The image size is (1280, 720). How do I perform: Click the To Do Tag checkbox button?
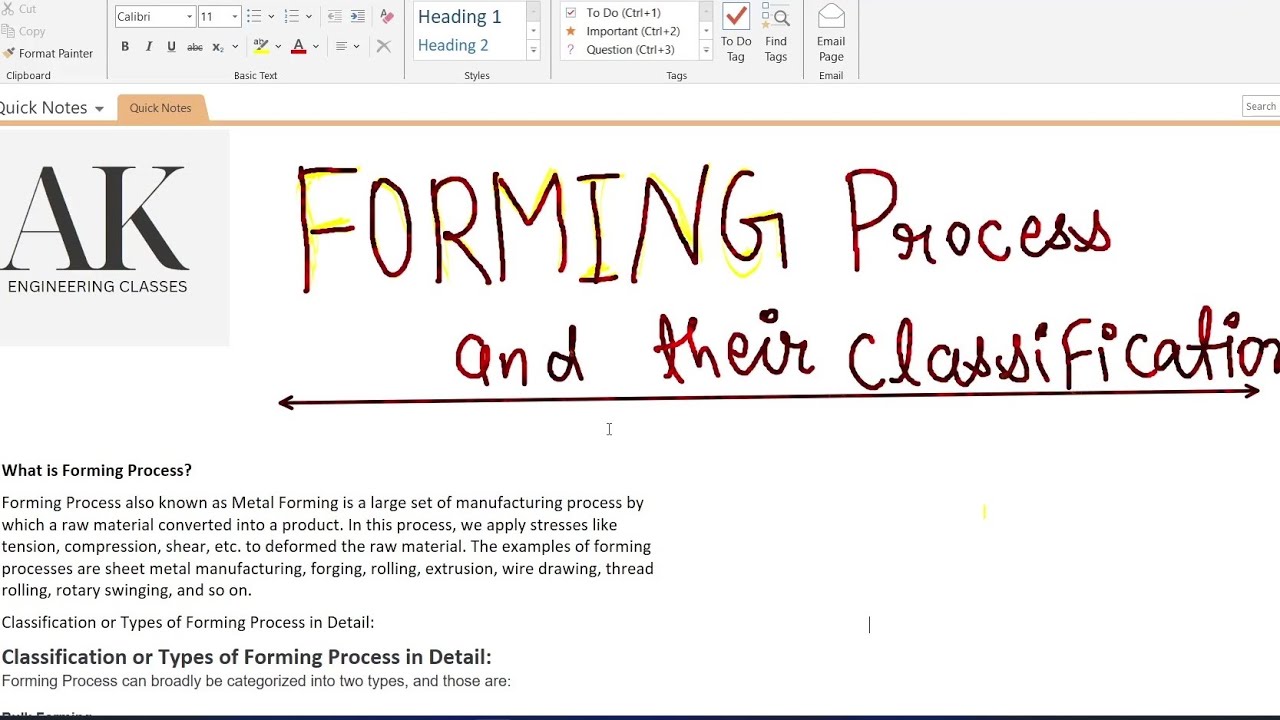pos(736,33)
